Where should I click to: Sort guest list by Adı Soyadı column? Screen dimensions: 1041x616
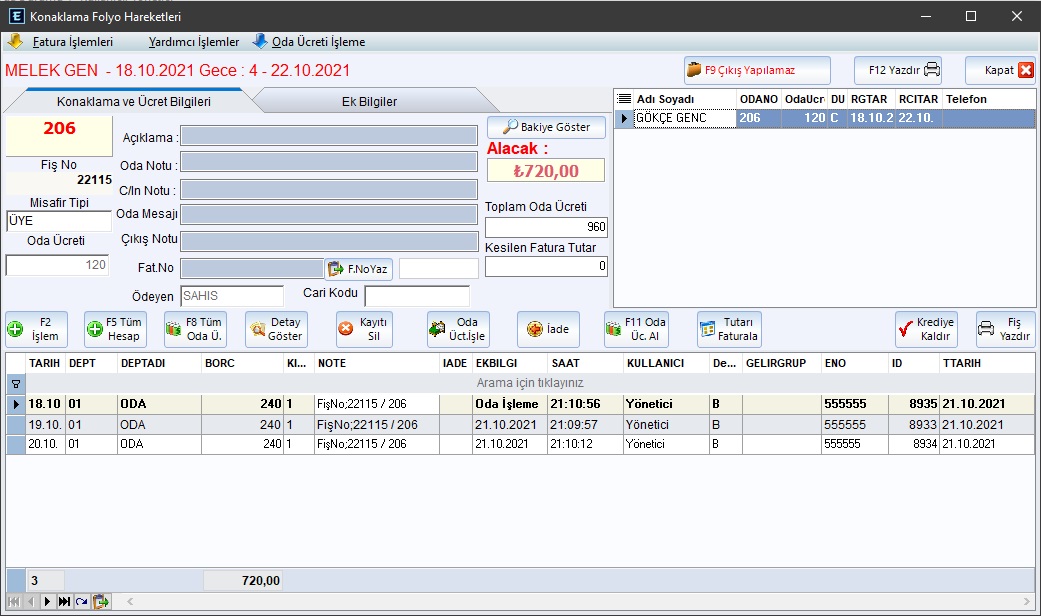(684, 99)
